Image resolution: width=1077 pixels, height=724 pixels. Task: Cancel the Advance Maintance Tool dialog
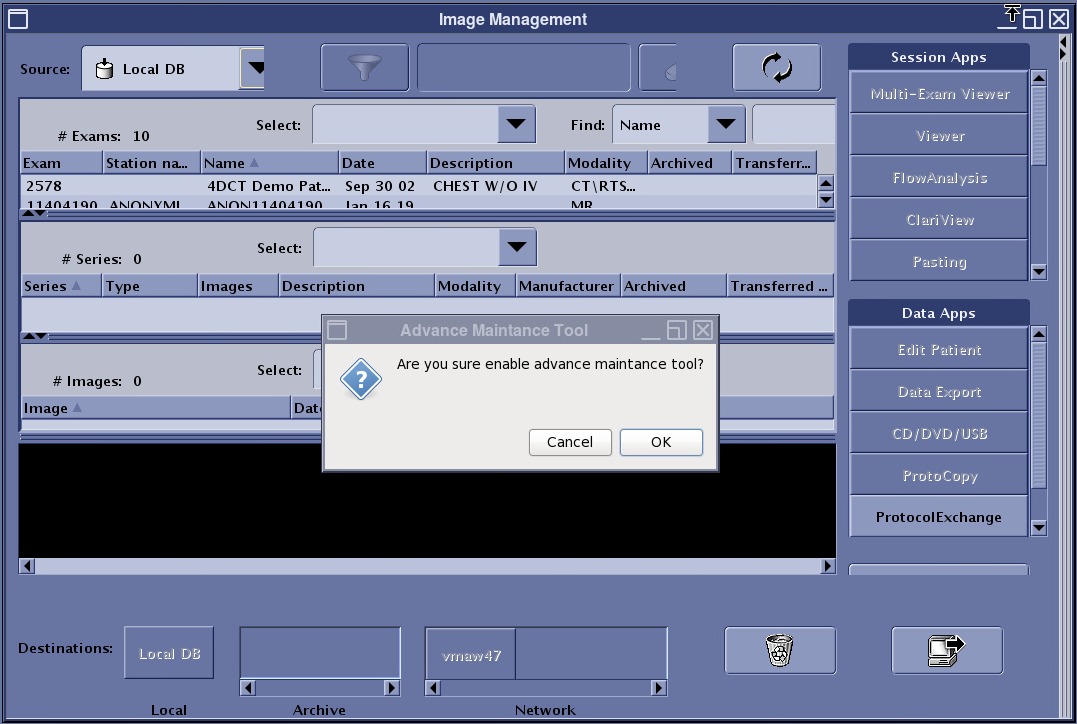(x=570, y=442)
